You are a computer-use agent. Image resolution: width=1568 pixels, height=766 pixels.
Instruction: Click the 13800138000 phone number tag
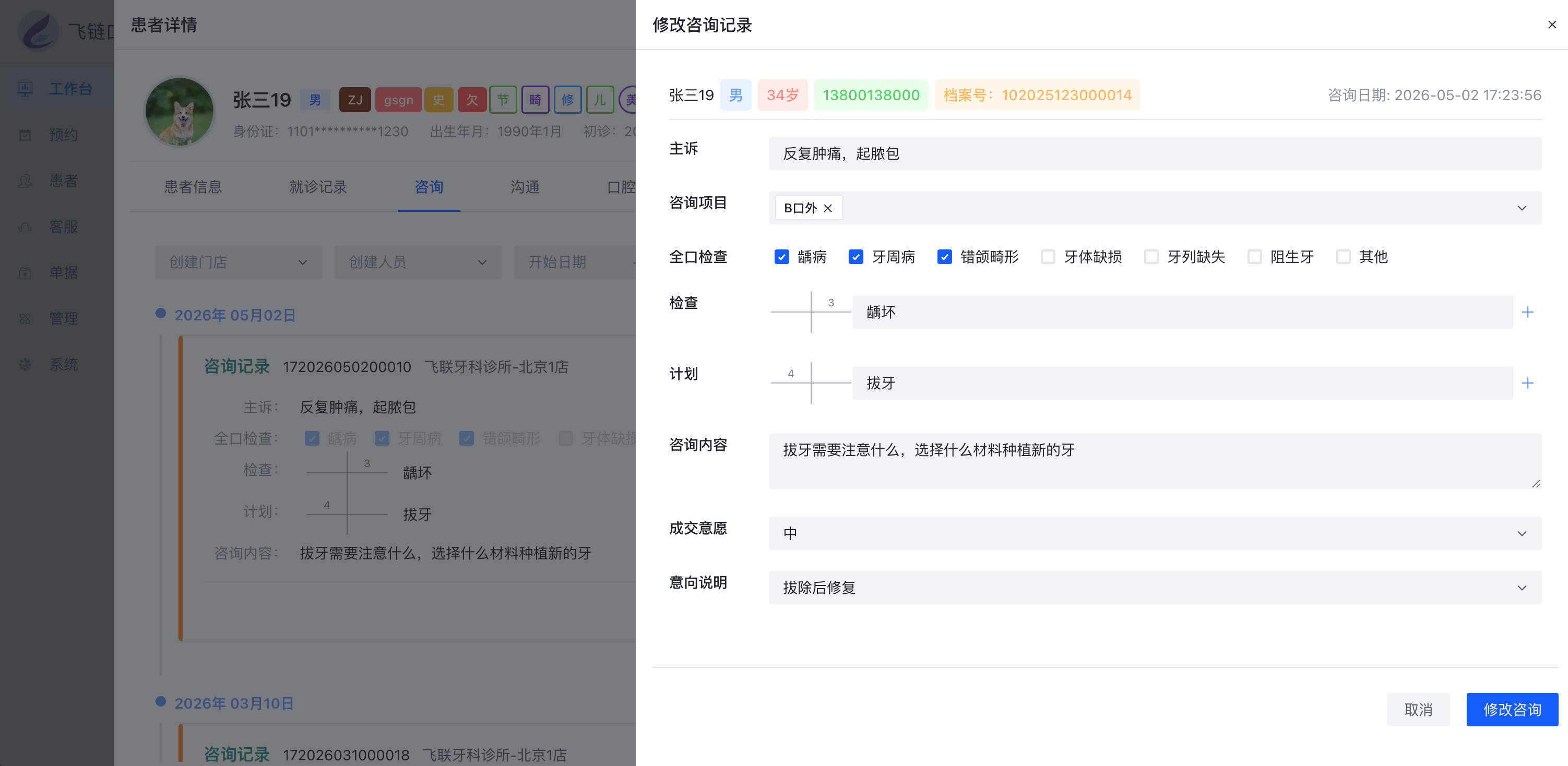[871, 95]
